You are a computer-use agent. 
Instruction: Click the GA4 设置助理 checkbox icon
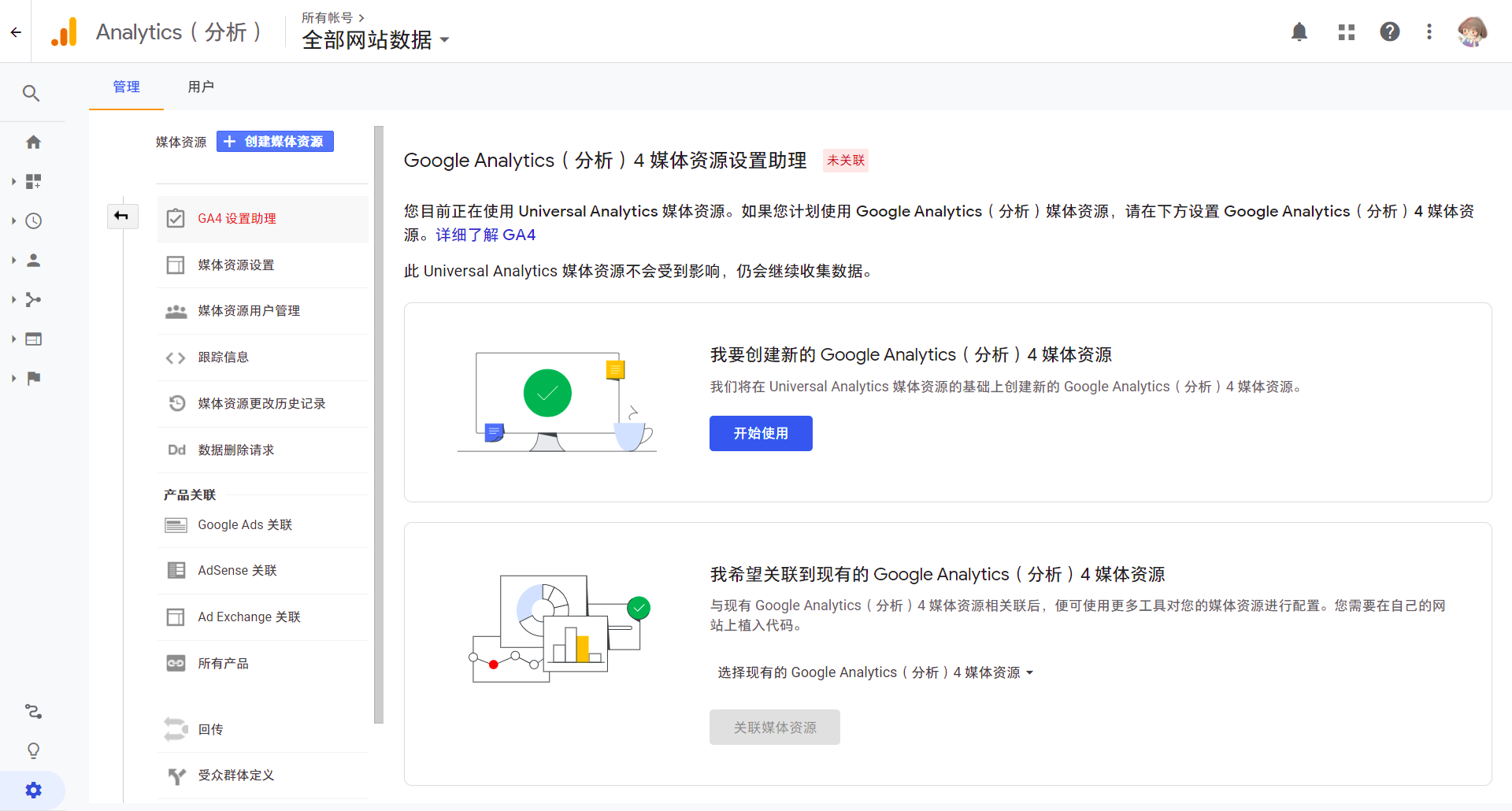[176, 218]
